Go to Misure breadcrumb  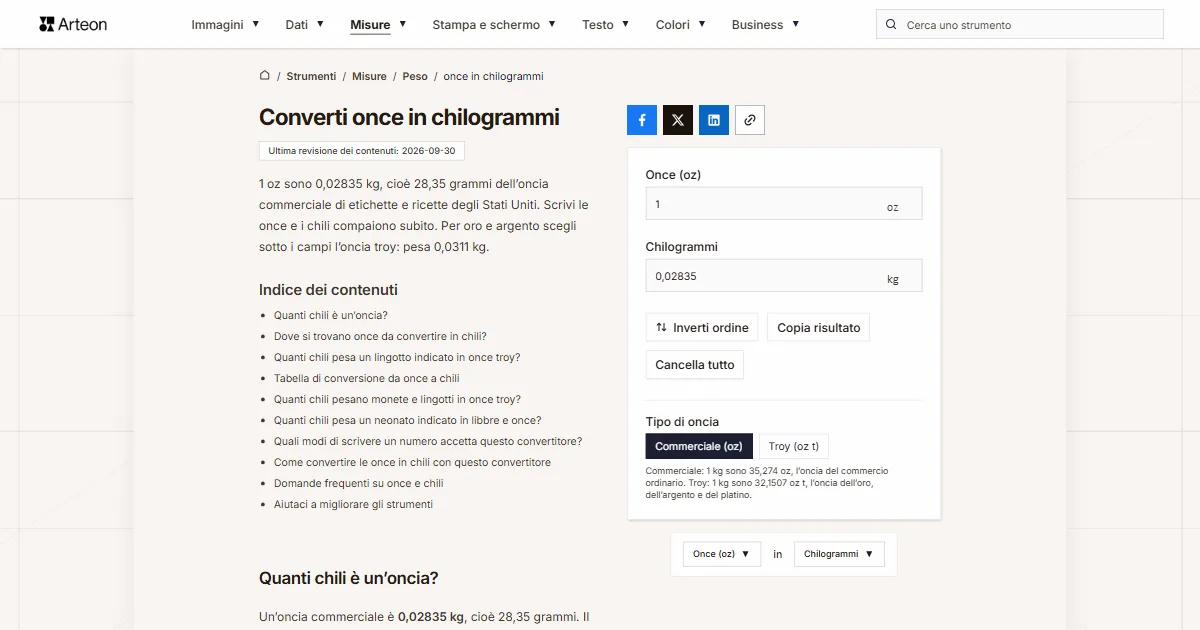369,76
